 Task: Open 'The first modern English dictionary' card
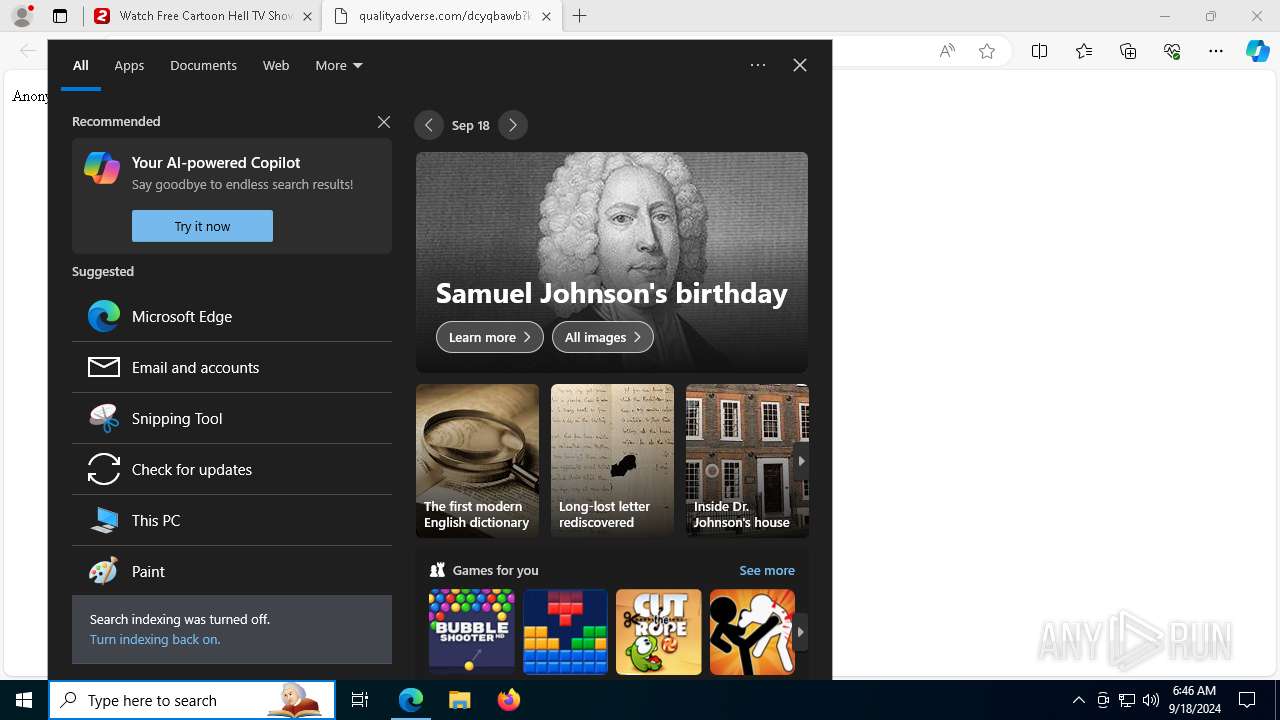tap(477, 461)
